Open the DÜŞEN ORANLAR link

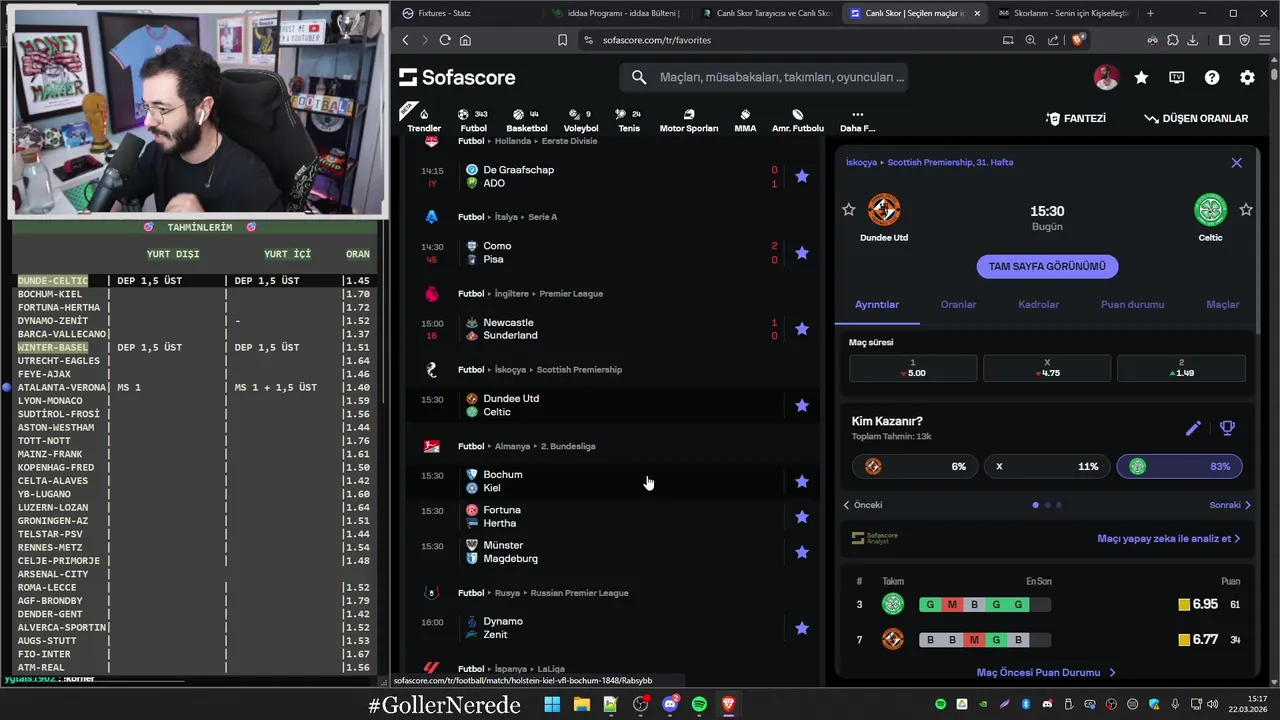pos(1196,118)
